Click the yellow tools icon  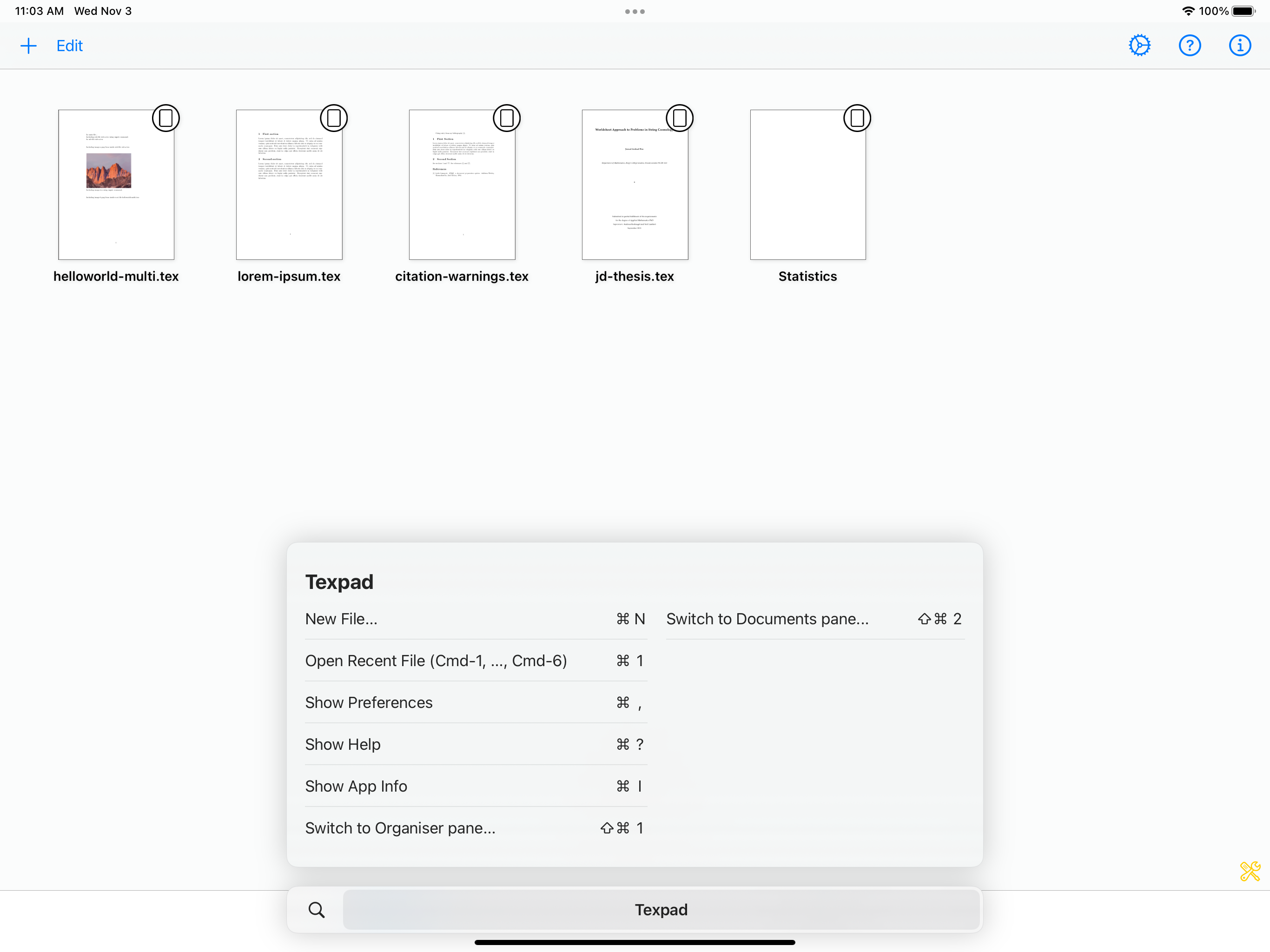1250,871
